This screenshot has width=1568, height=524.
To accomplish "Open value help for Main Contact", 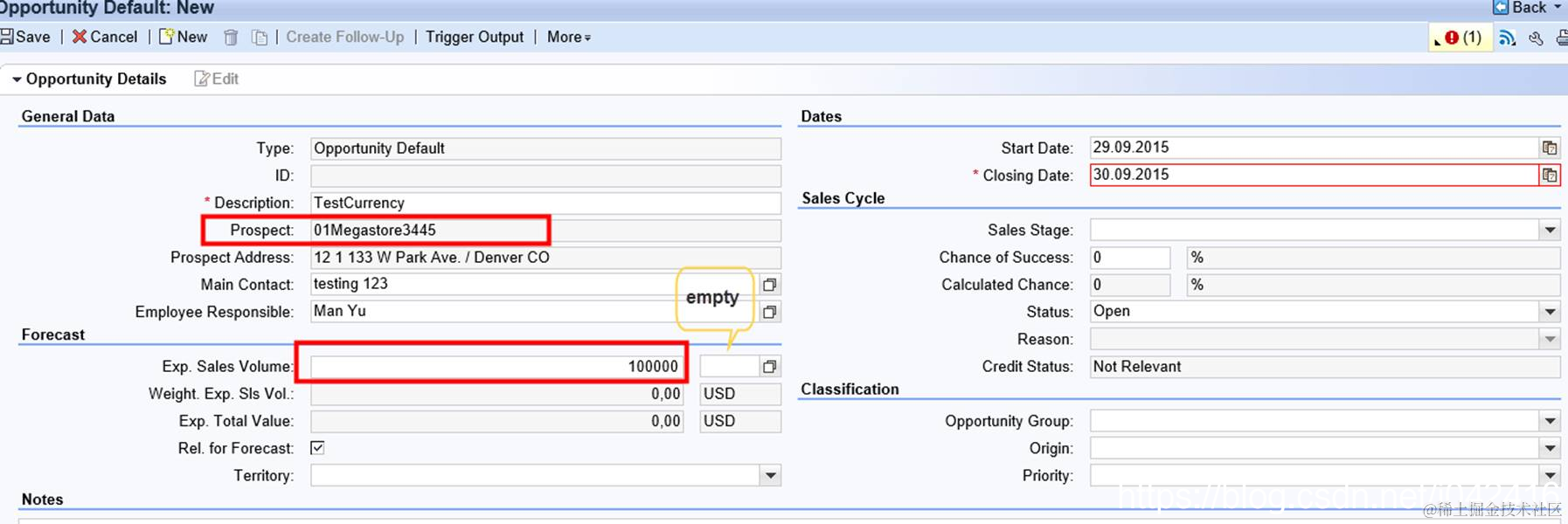I will (x=770, y=285).
